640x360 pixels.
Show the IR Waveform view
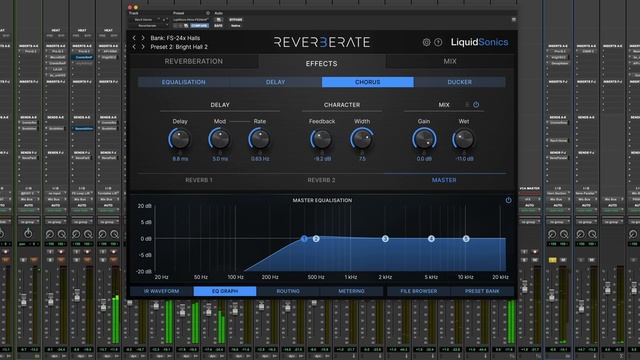coord(162,291)
